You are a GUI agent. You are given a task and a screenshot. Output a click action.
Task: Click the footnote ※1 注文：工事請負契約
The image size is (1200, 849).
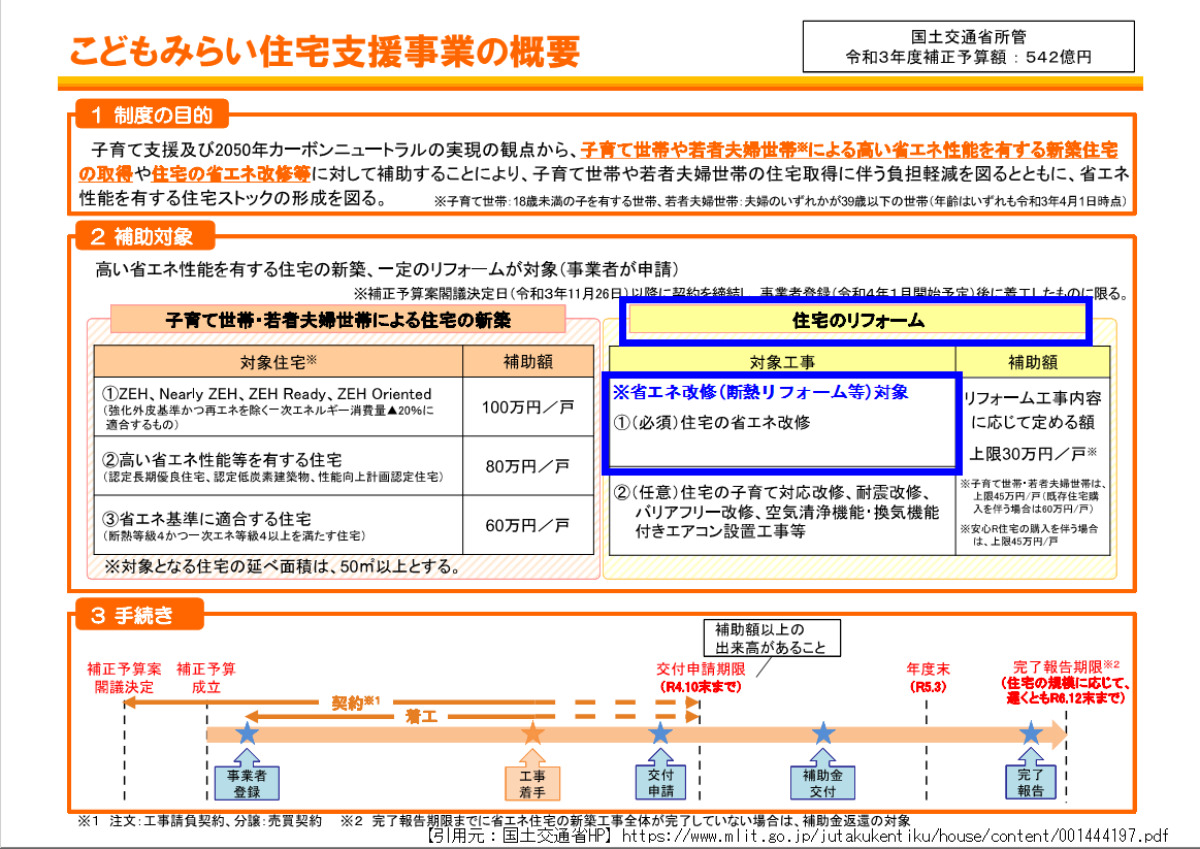(x=200, y=820)
